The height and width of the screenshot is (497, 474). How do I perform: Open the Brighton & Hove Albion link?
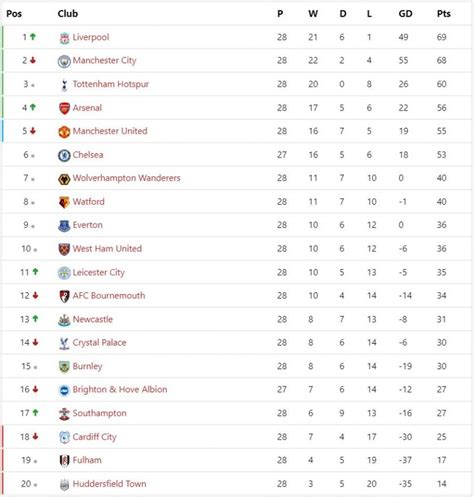tap(120, 389)
